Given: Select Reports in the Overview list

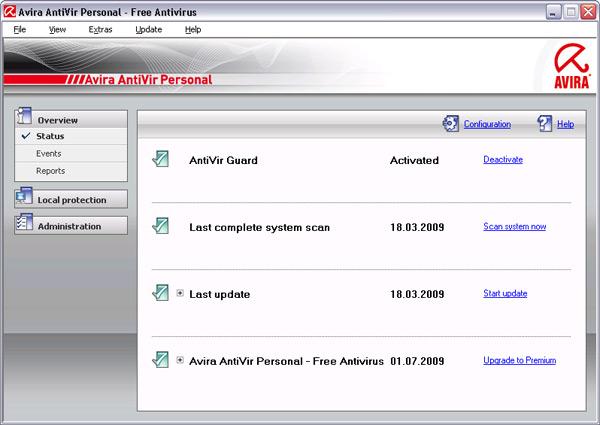Looking at the screenshot, I should pos(50,171).
